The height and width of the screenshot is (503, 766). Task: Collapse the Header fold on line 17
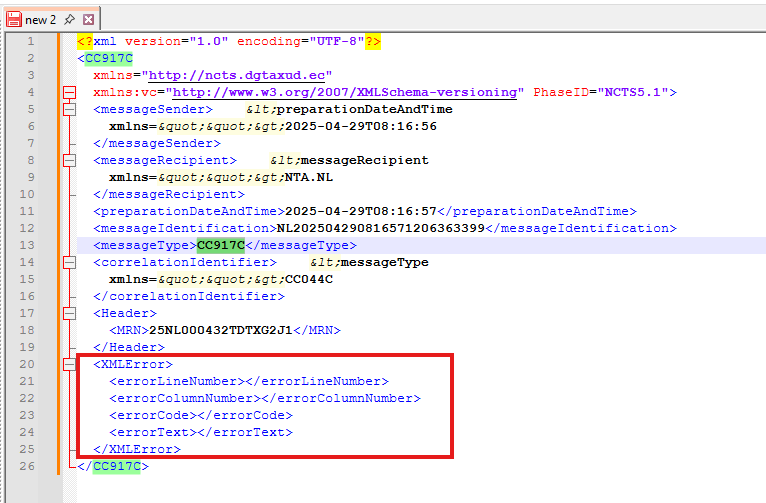click(69, 313)
